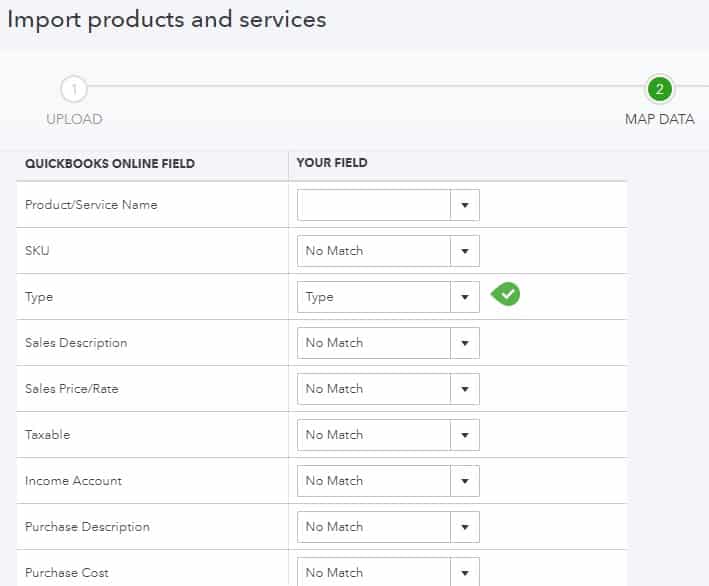Click the Income Account row label
The height and width of the screenshot is (586, 709).
[73, 481]
